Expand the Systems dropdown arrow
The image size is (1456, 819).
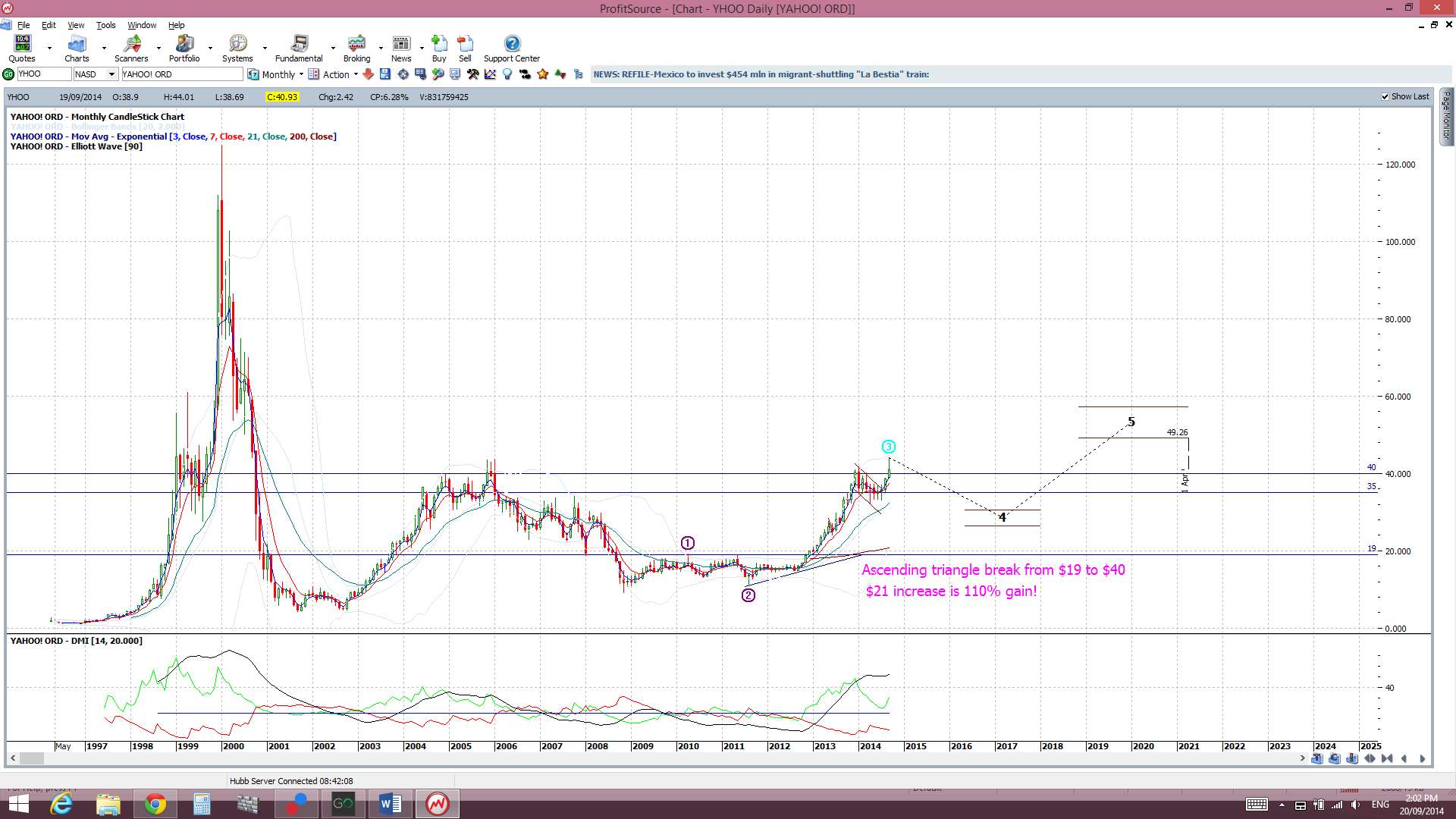pyautogui.click(x=265, y=49)
